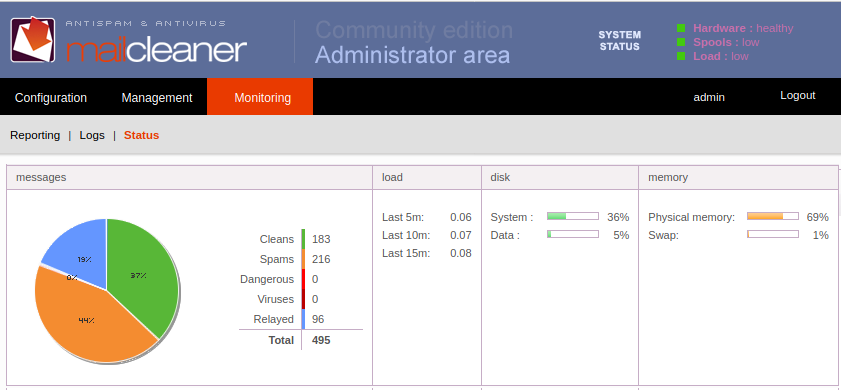Click the green Spools status indicator square

coord(681,42)
